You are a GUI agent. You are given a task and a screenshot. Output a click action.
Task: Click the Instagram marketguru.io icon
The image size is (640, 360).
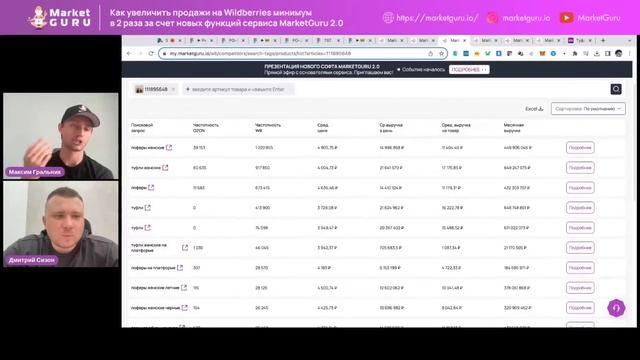coord(493,18)
